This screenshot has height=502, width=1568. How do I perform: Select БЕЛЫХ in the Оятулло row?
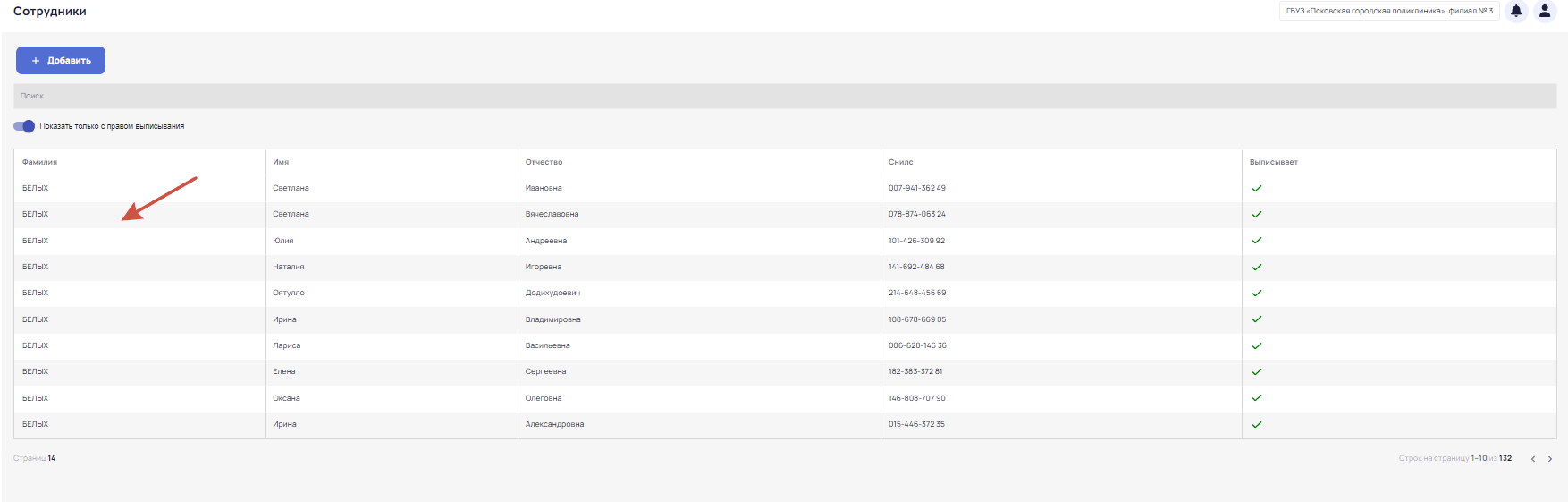coord(35,293)
